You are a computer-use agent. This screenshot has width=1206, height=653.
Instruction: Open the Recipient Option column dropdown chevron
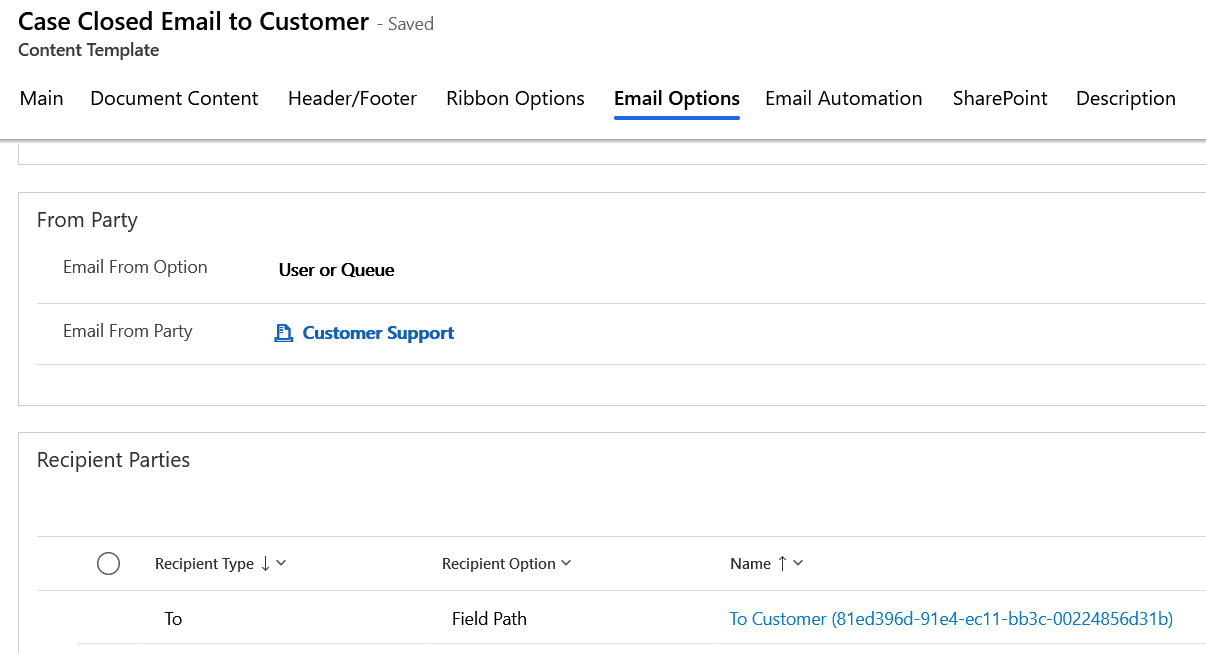566,564
